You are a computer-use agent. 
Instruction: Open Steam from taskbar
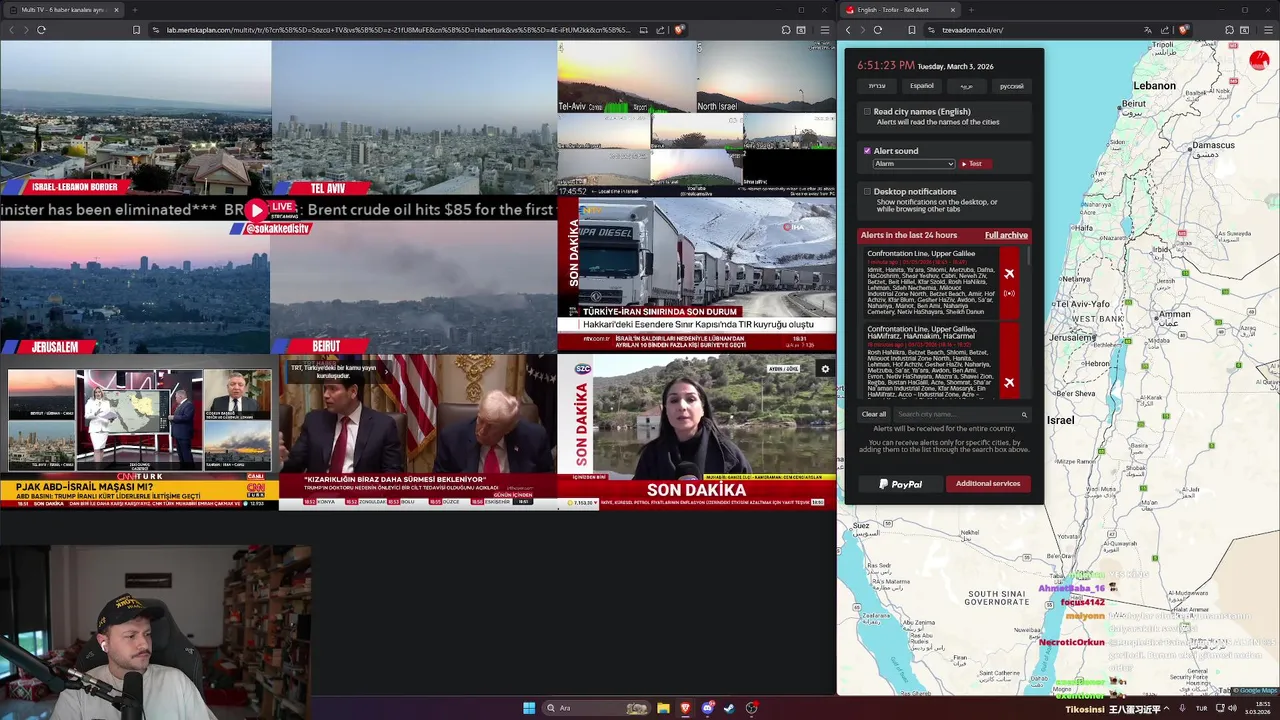pyautogui.click(x=729, y=708)
